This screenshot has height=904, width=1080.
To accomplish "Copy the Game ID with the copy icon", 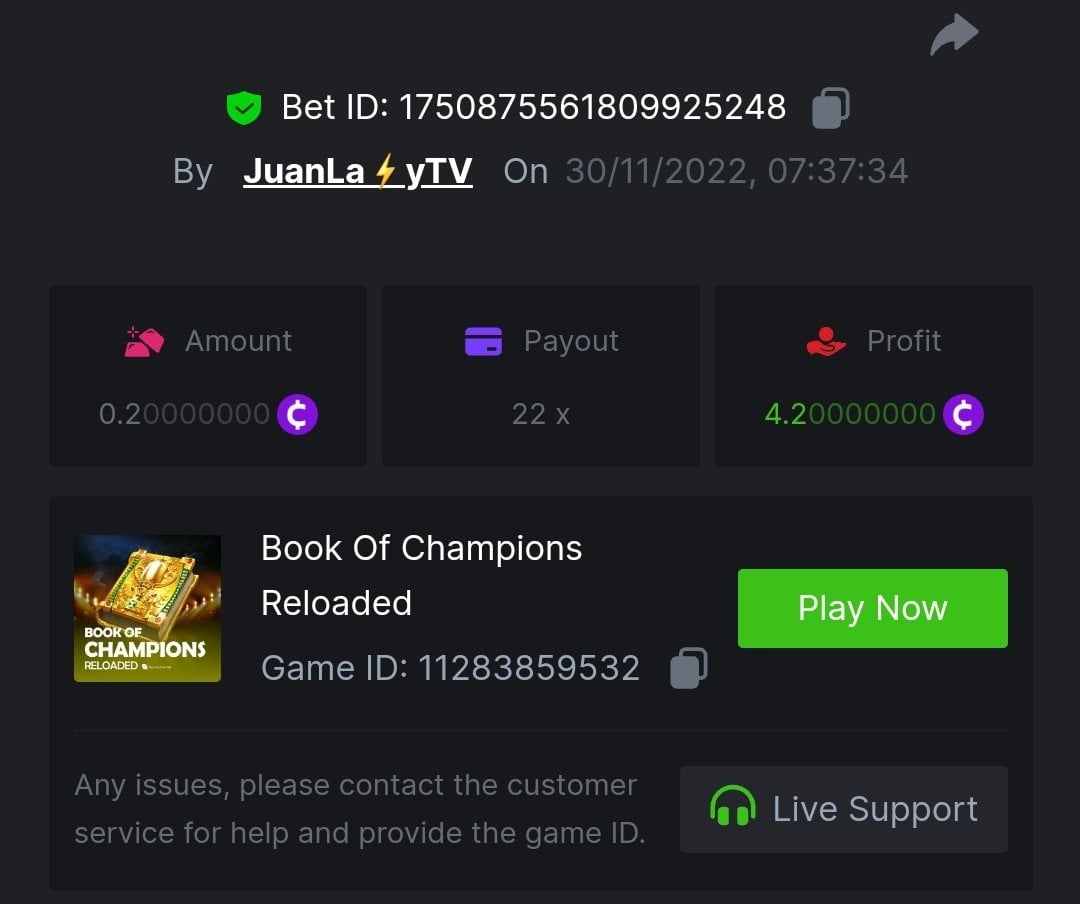I will click(689, 668).
